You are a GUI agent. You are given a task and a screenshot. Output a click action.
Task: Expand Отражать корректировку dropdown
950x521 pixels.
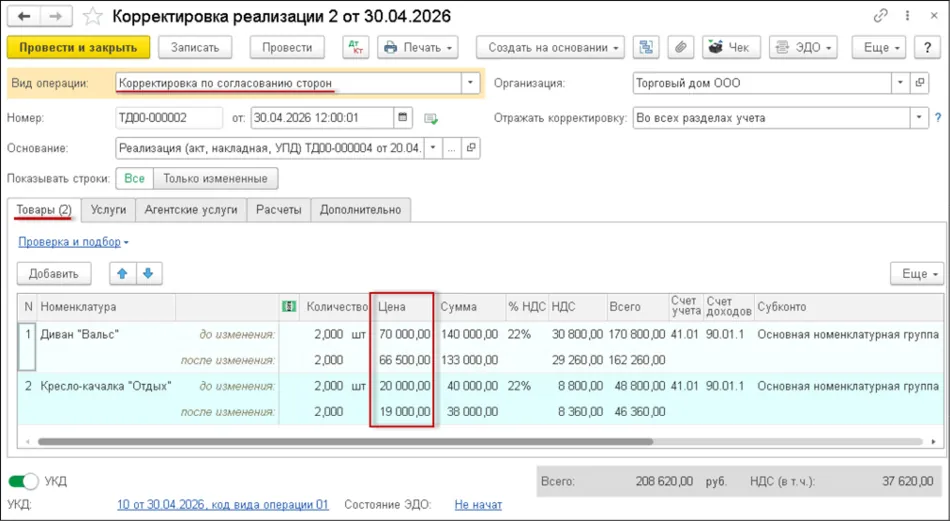coord(920,118)
